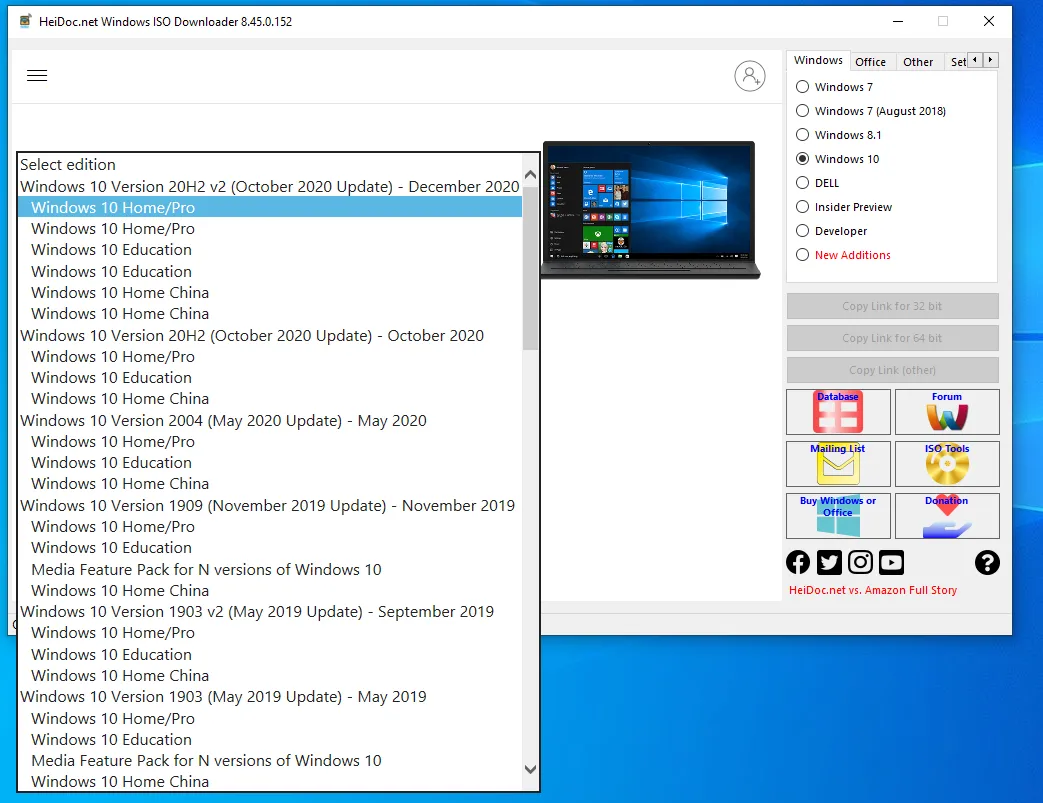The image size is (1043, 803).
Task: Close the ISO Downloader window
Action: point(989,21)
